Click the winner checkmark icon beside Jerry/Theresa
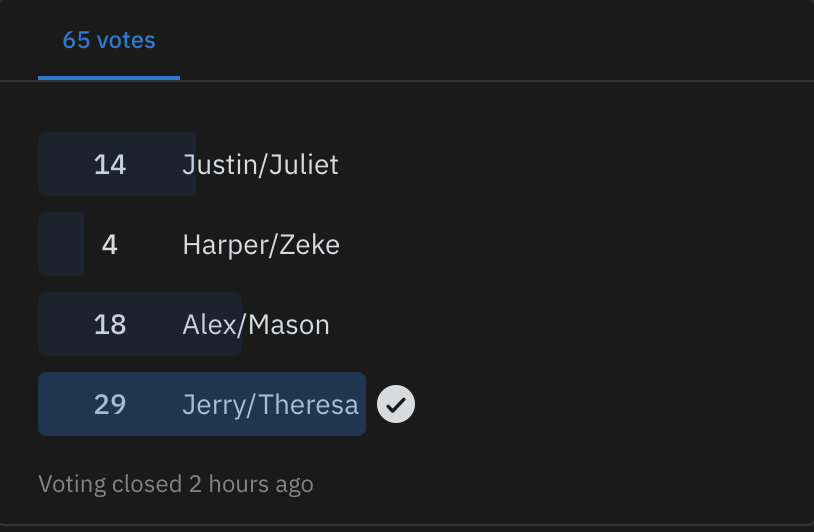Viewport: 814px width, 532px height. coord(396,404)
